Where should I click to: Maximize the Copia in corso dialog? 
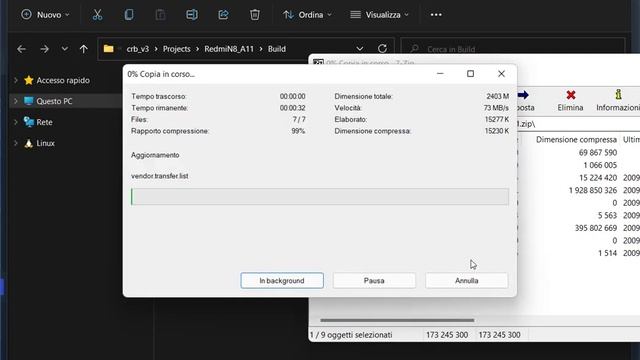point(470,74)
